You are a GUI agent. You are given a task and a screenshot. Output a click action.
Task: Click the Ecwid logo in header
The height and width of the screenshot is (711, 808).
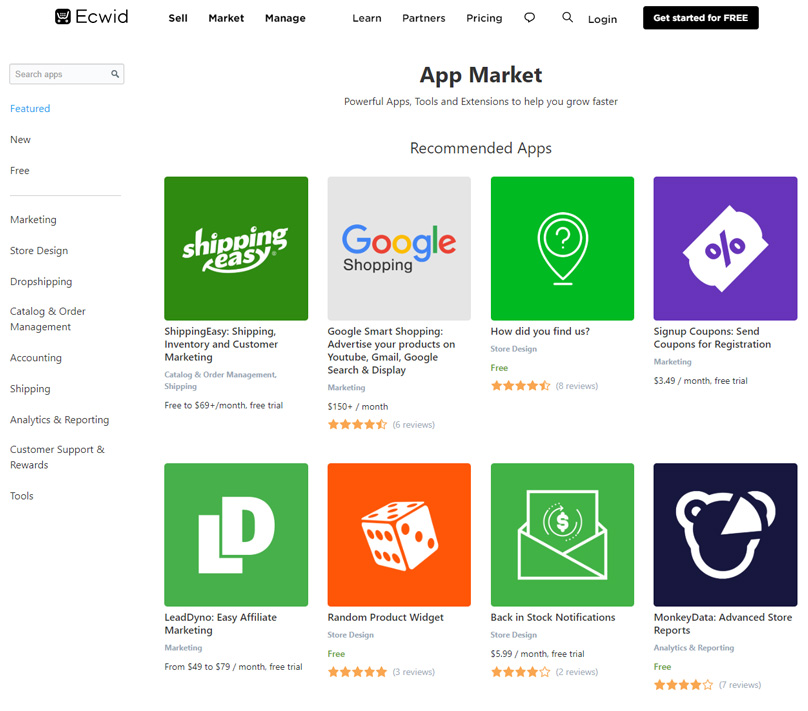[x=91, y=17]
